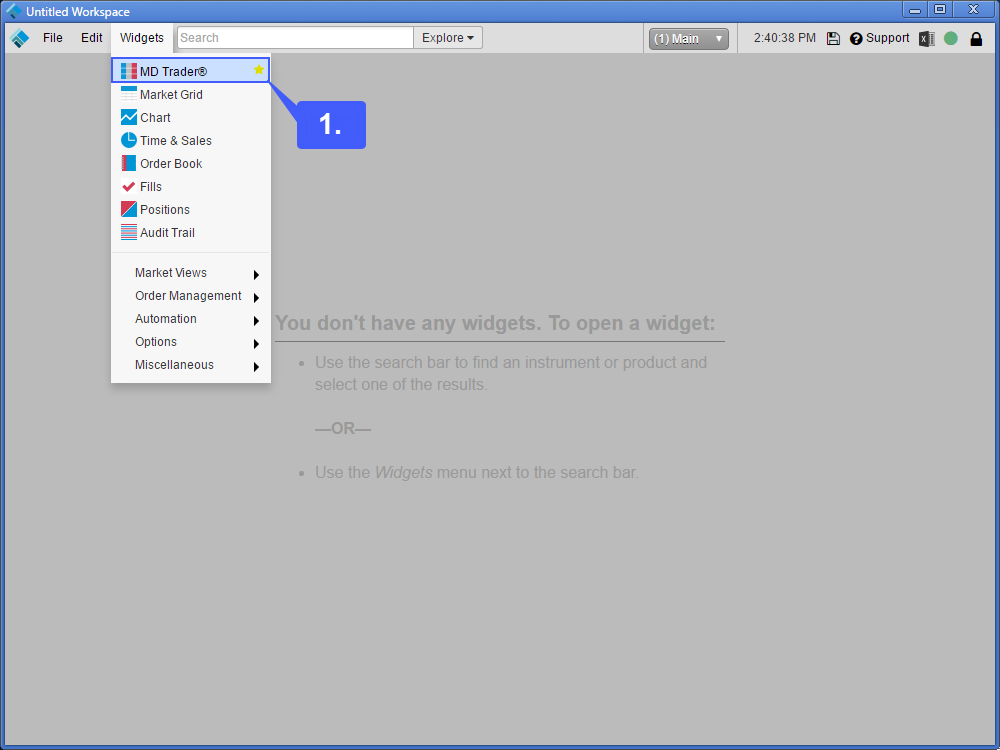Expand the Options submenu
1000x750 pixels.
pyautogui.click(x=191, y=342)
